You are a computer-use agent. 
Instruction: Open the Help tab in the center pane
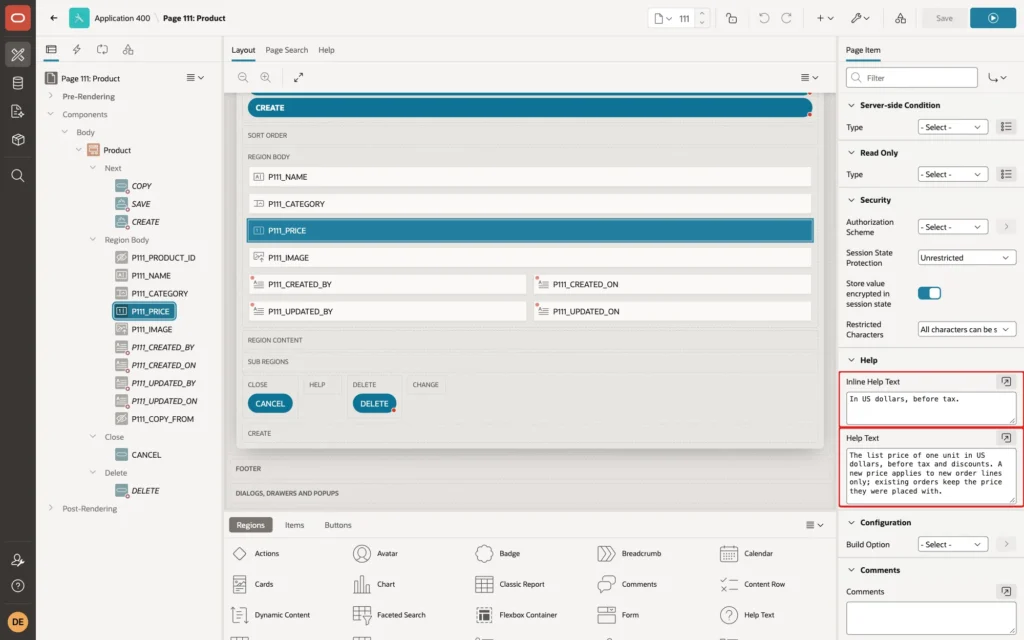[327, 50]
